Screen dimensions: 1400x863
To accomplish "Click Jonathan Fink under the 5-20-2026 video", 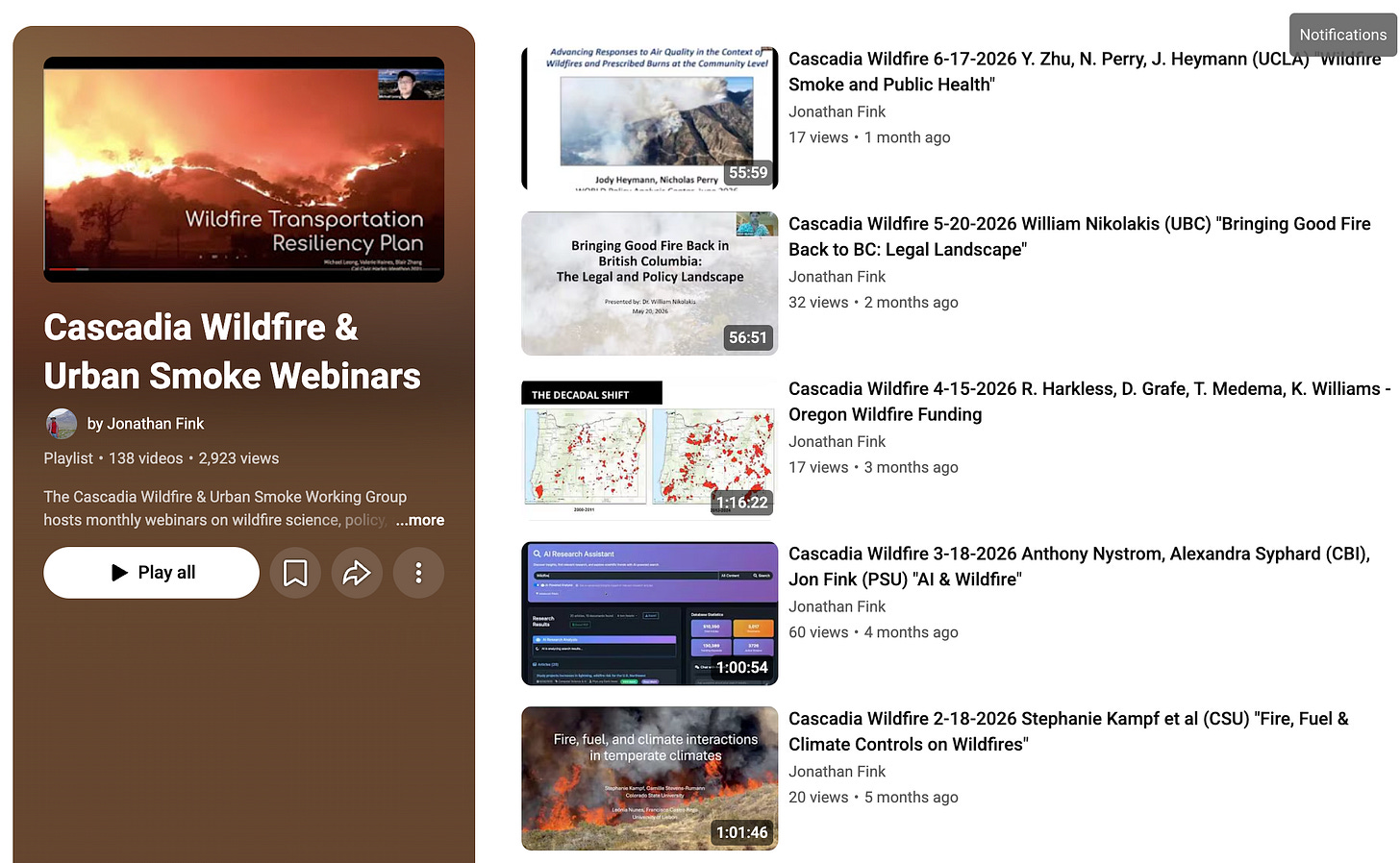I will click(x=837, y=277).
